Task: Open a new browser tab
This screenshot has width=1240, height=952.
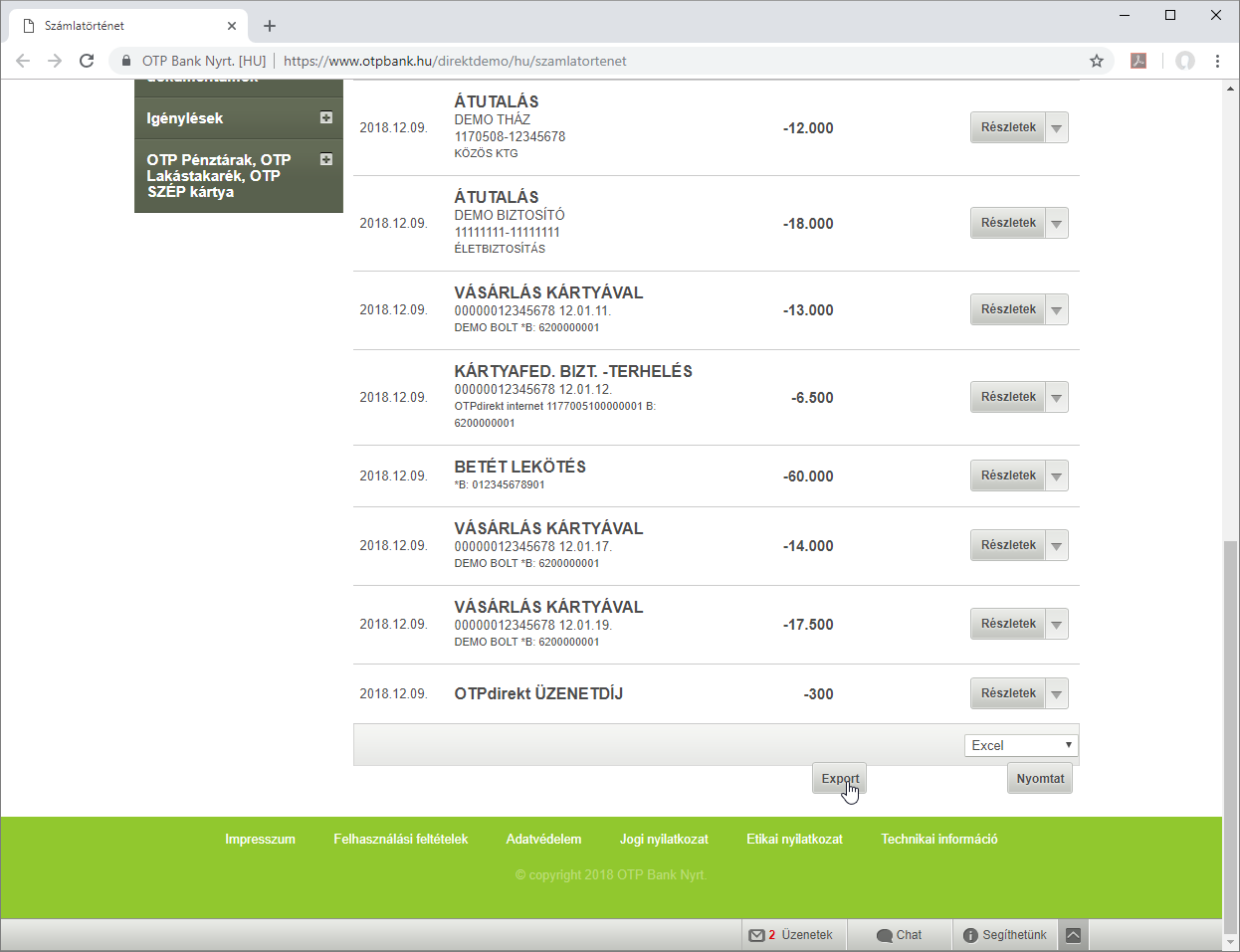Action: coord(270,26)
